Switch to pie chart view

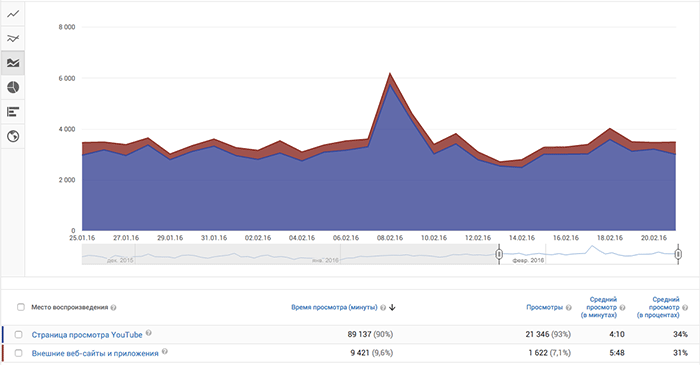pos(13,87)
